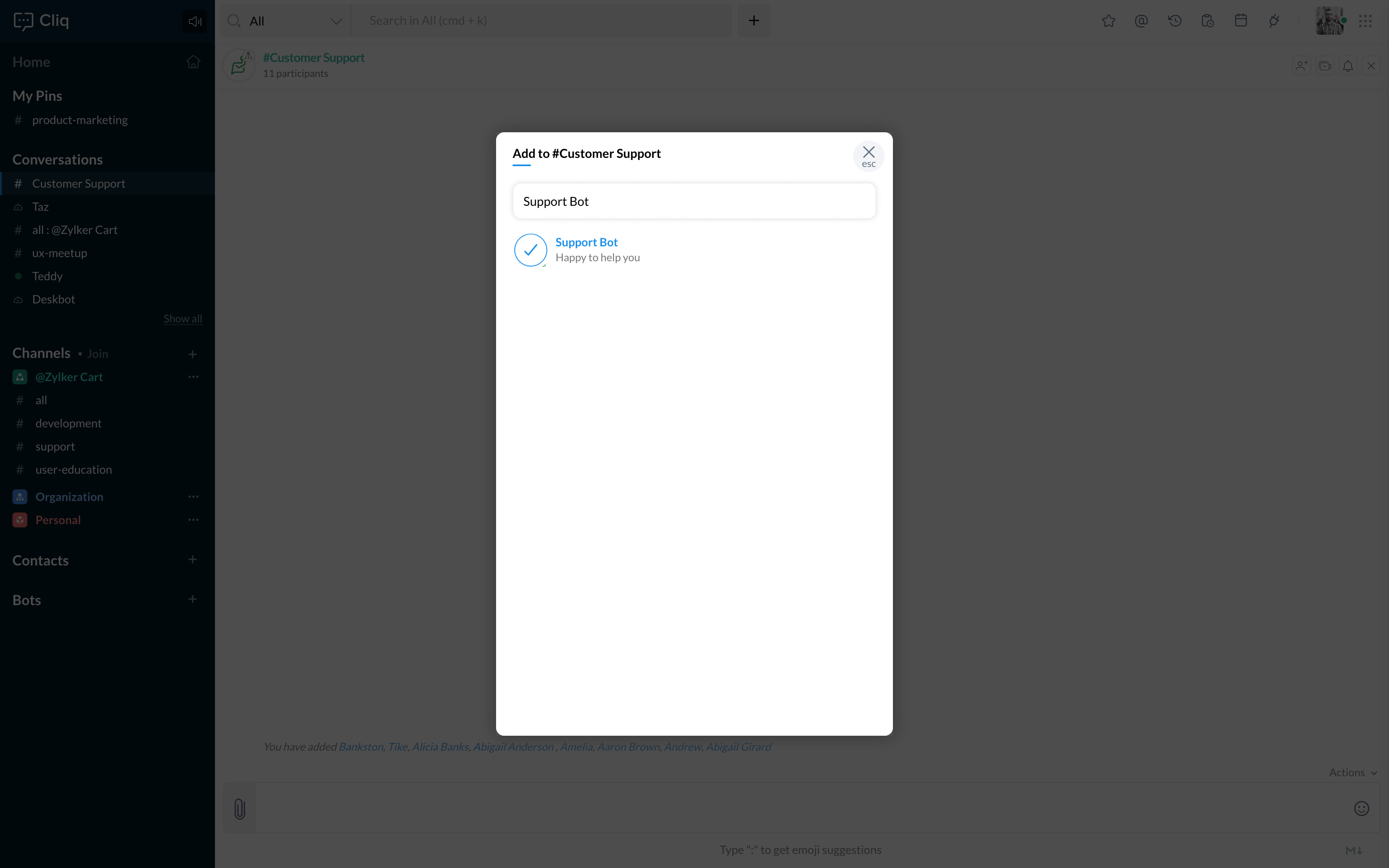Click the attachment paperclip icon

click(x=239, y=808)
